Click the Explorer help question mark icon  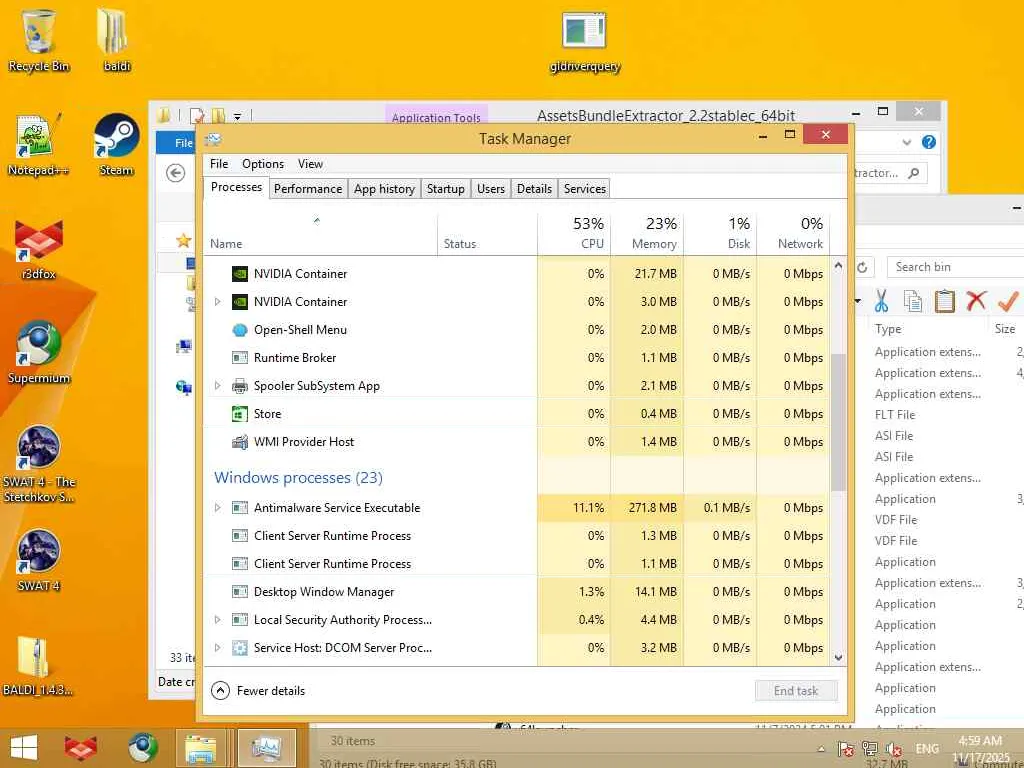point(929,142)
